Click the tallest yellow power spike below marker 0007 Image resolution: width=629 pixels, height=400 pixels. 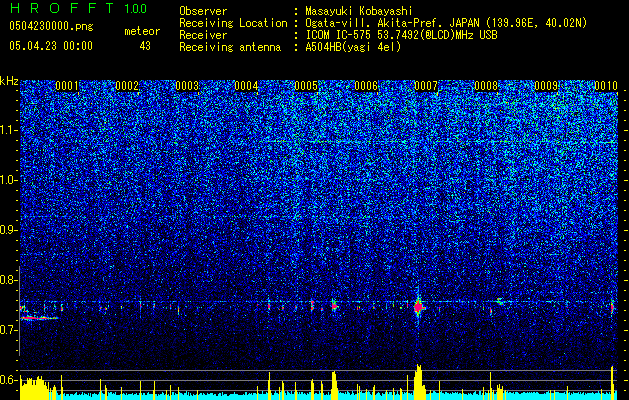point(419,381)
